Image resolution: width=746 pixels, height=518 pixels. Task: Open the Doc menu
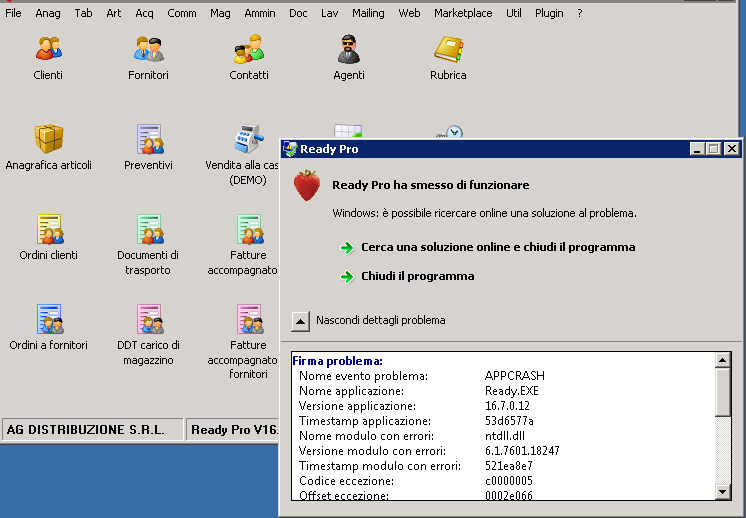point(298,13)
